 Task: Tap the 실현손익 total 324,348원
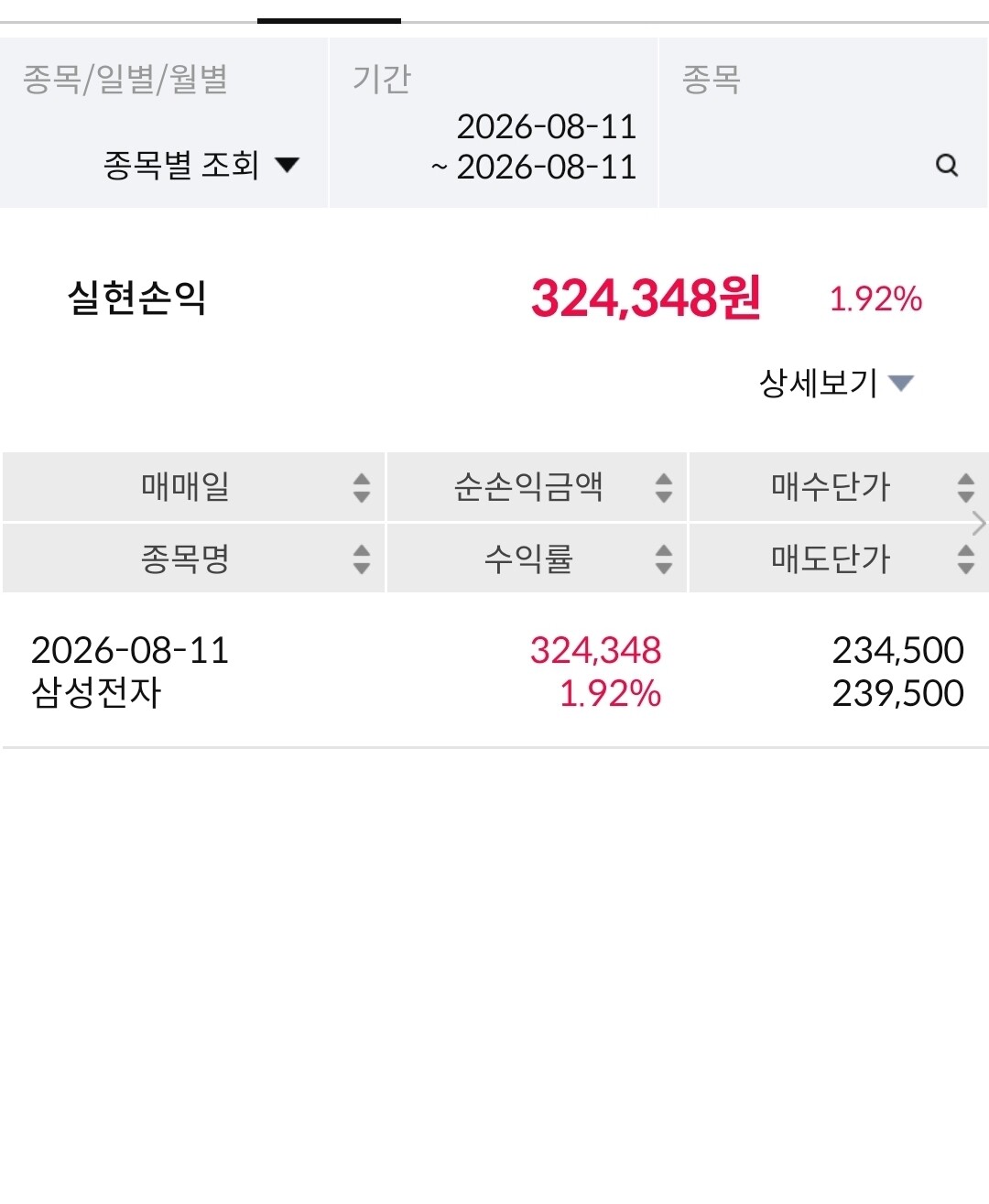(x=646, y=298)
